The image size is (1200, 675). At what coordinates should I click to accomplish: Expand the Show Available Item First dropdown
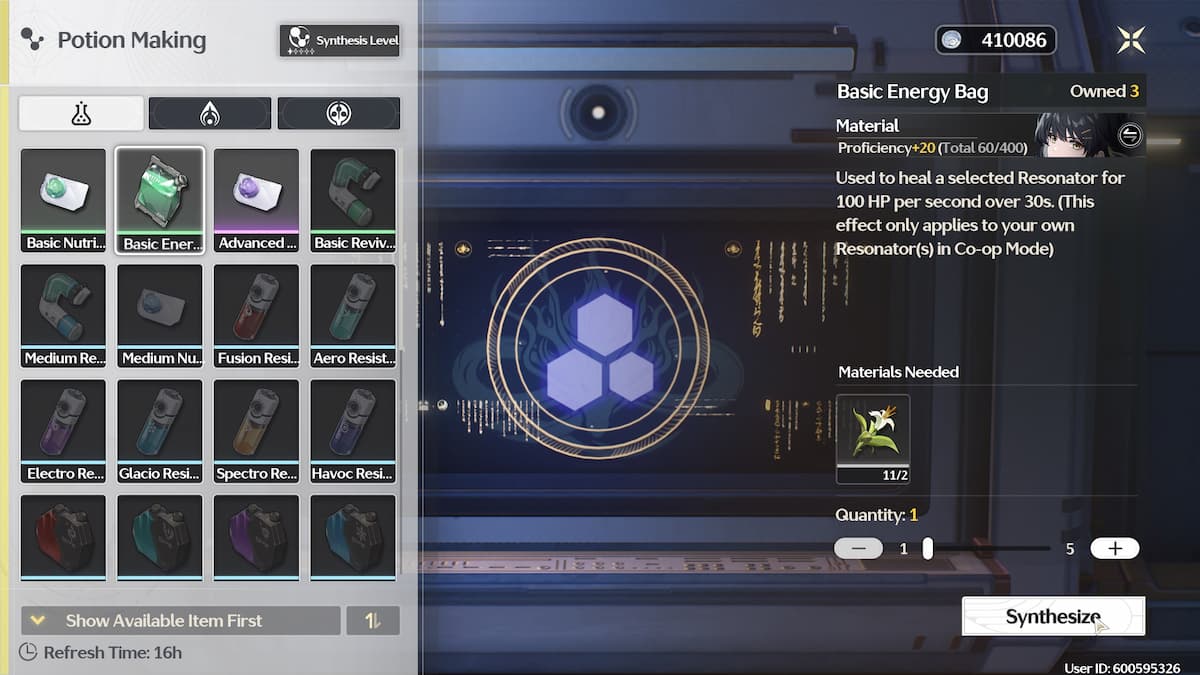(180, 620)
